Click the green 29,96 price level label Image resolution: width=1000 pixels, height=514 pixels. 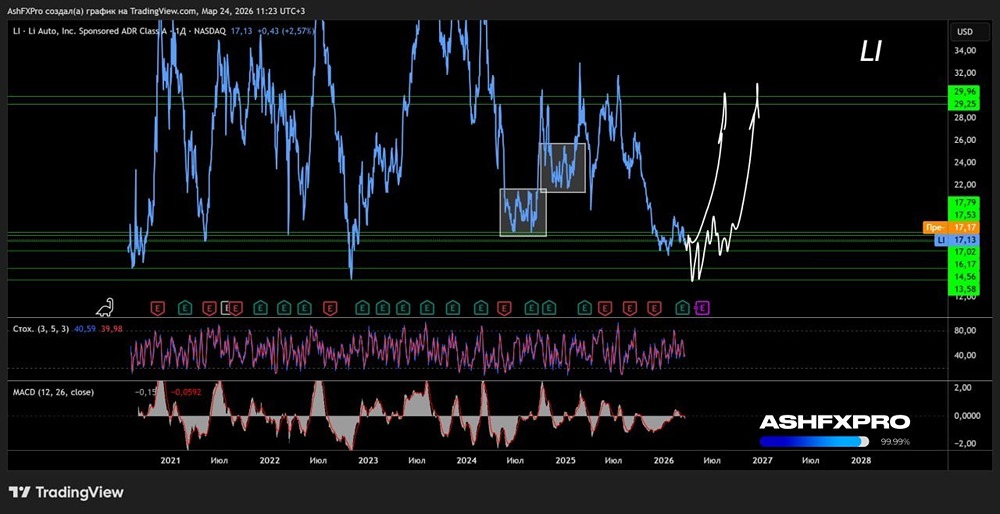point(964,92)
